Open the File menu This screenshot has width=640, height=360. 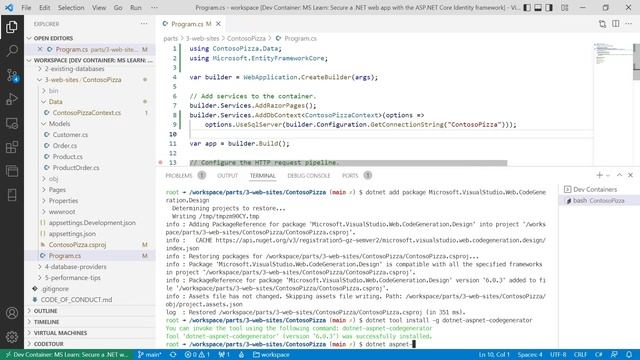click(26, 8)
